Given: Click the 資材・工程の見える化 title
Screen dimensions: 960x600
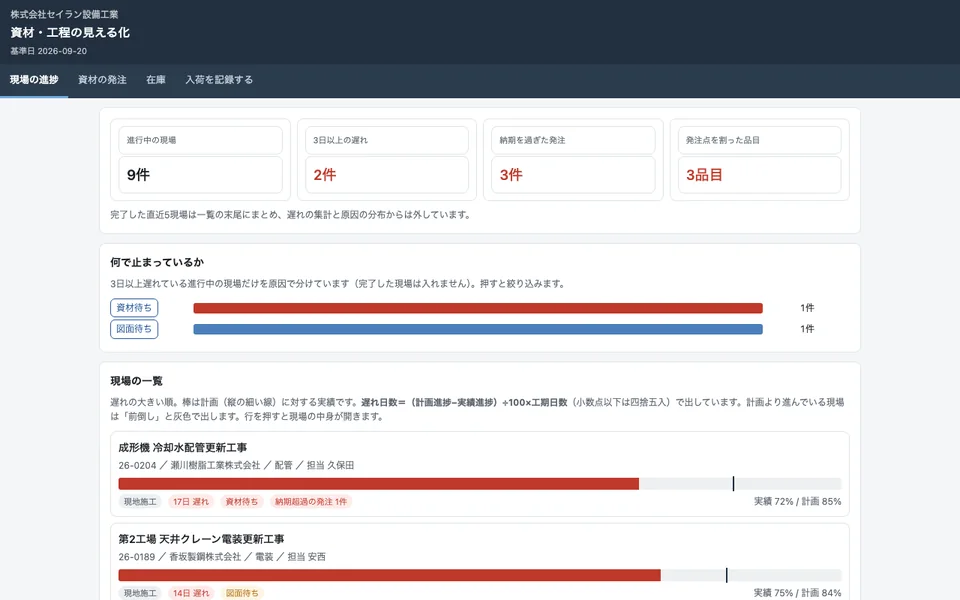Looking at the screenshot, I should (x=70, y=32).
